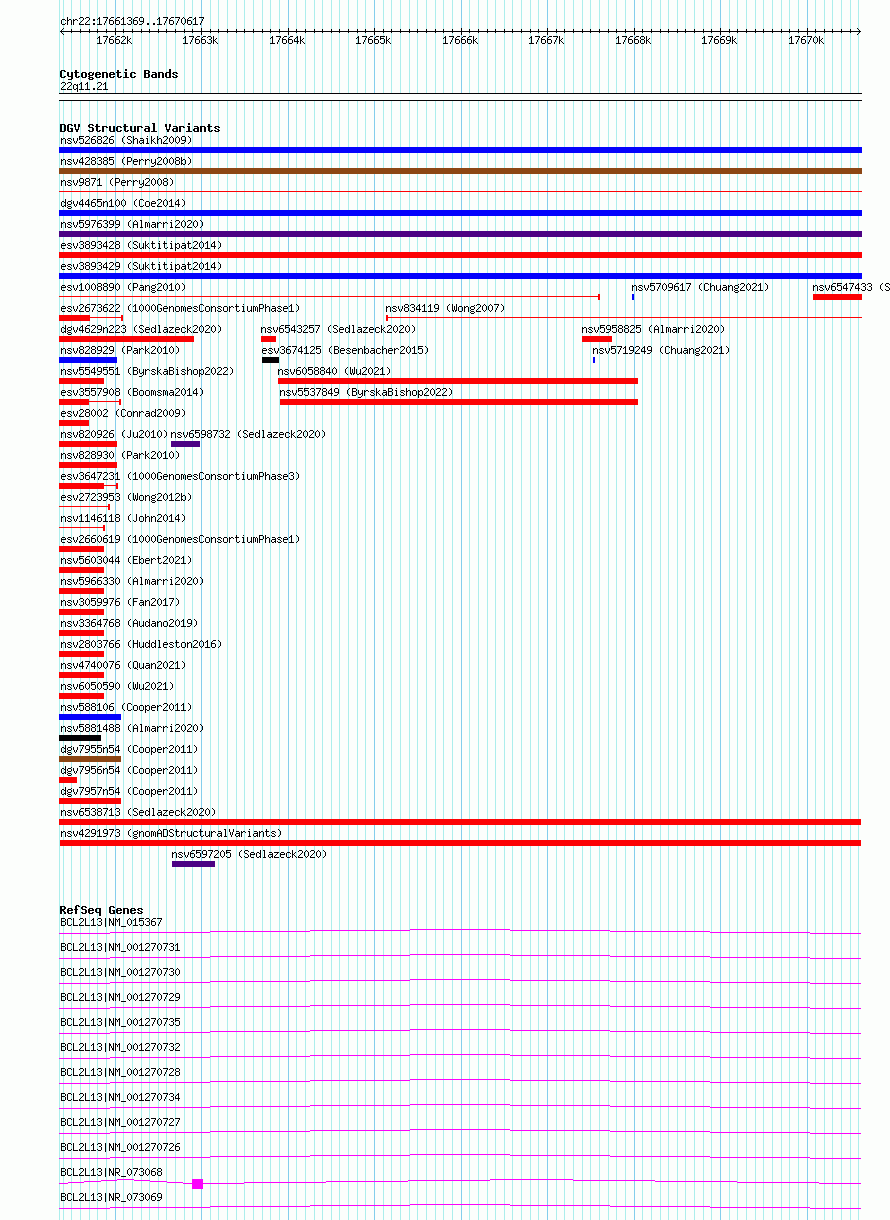The width and height of the screenshot is (890, 1220).
Task: Click esv1008890 (Pang2010) label
Action: click(123, 287)
